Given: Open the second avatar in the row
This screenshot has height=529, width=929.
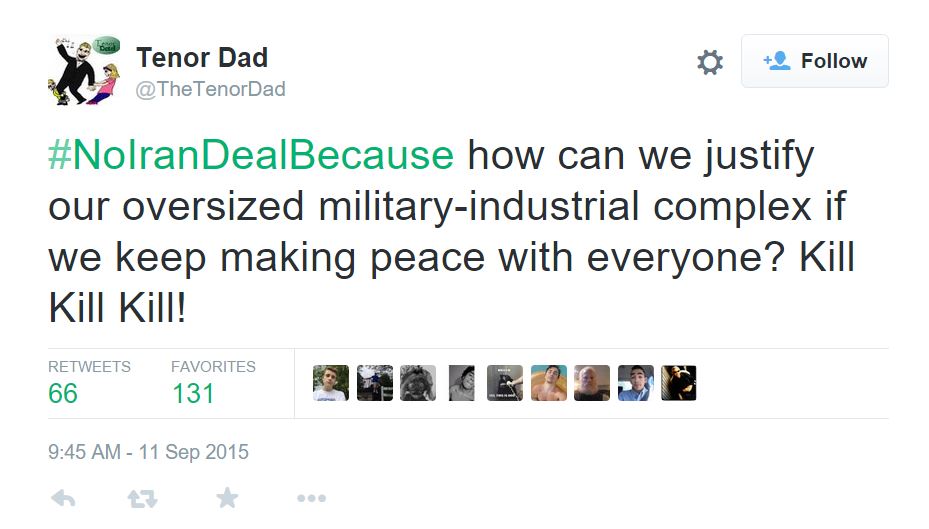Looking at the screenshot, I should (x=375, y=383).
